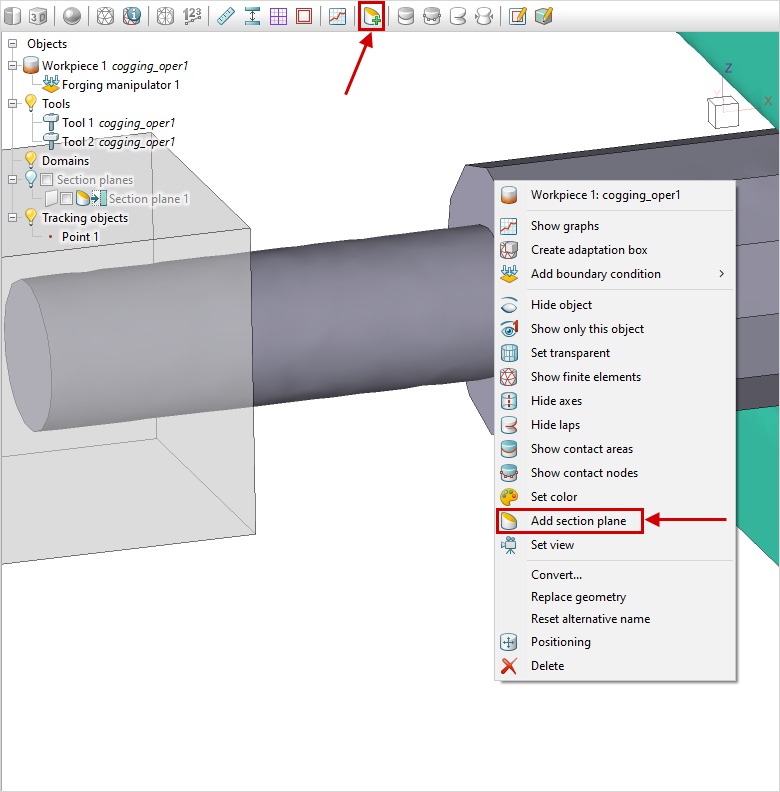Open the graphs toolbar icon
The image size is (780, 792).
pyautogui.click(x=338, y=16)
